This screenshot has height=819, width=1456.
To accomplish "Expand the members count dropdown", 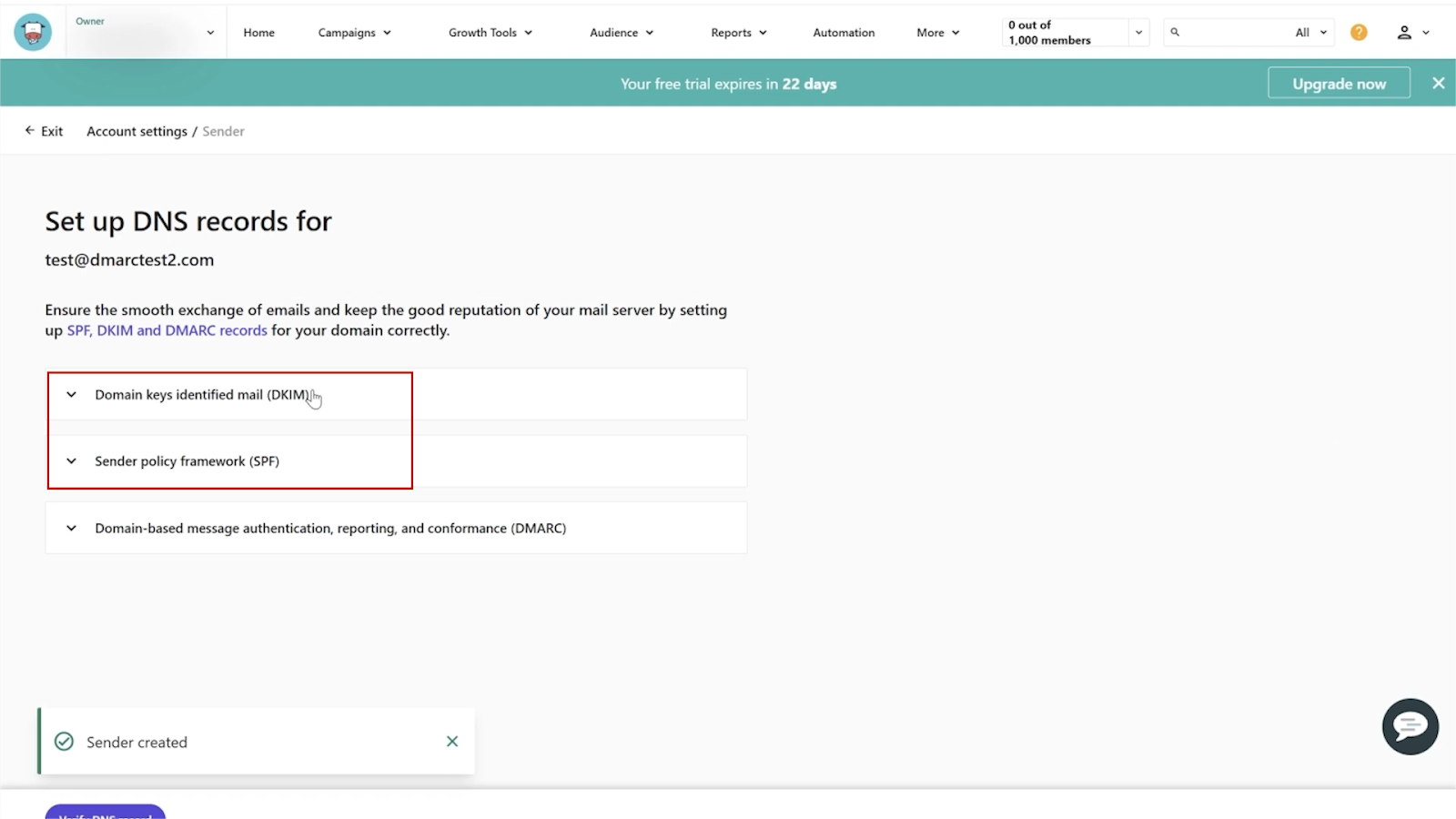I will 1138,33.
